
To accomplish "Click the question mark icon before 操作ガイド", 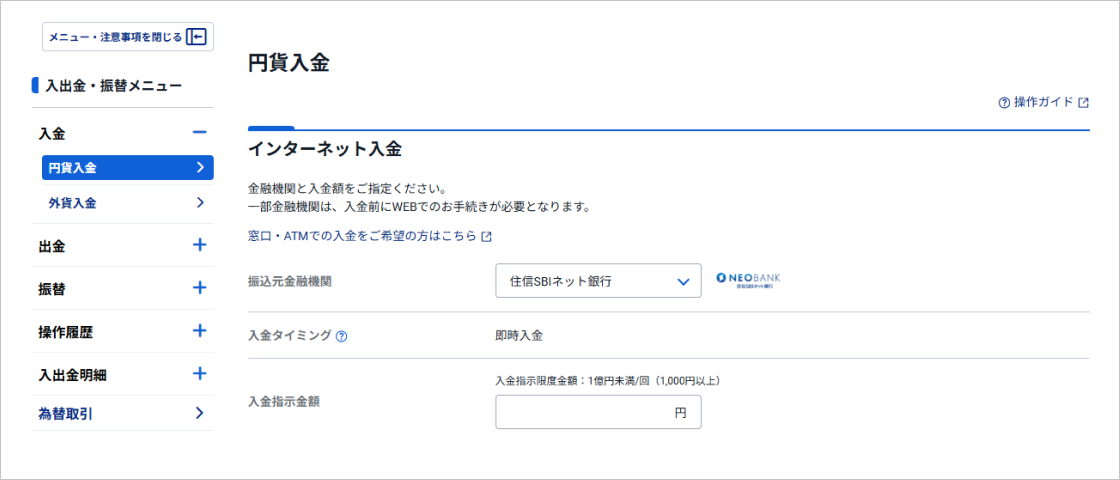I will tap(1004, 103).
